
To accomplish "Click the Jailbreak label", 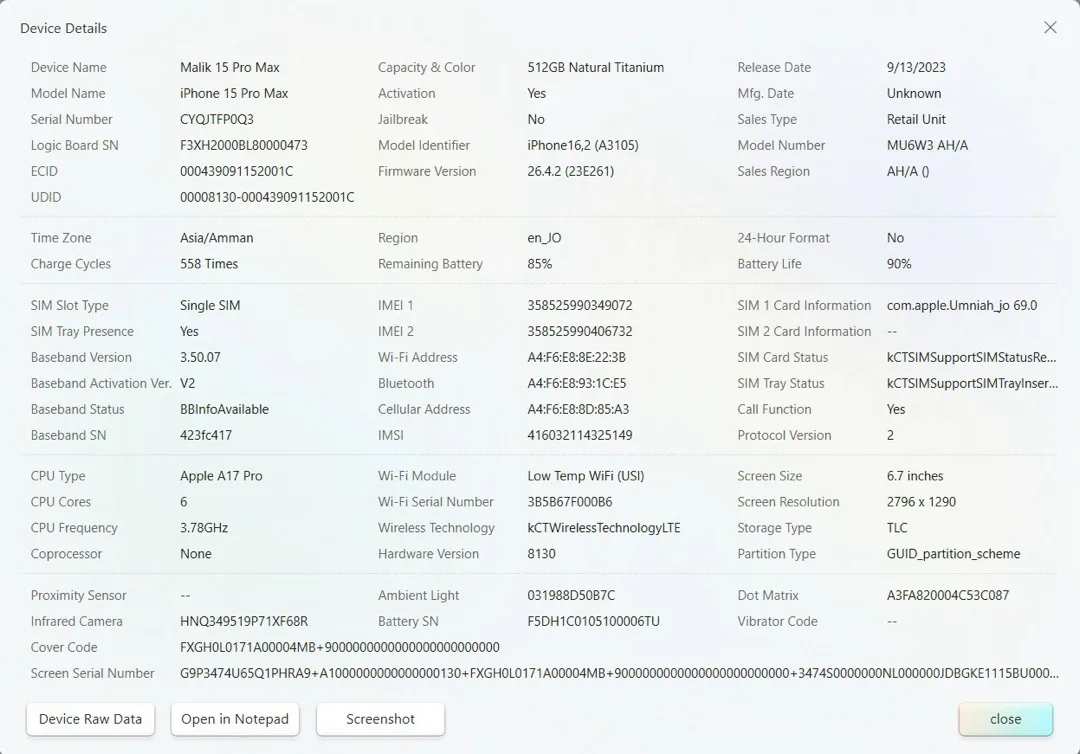I will click(x=403, y=119).
